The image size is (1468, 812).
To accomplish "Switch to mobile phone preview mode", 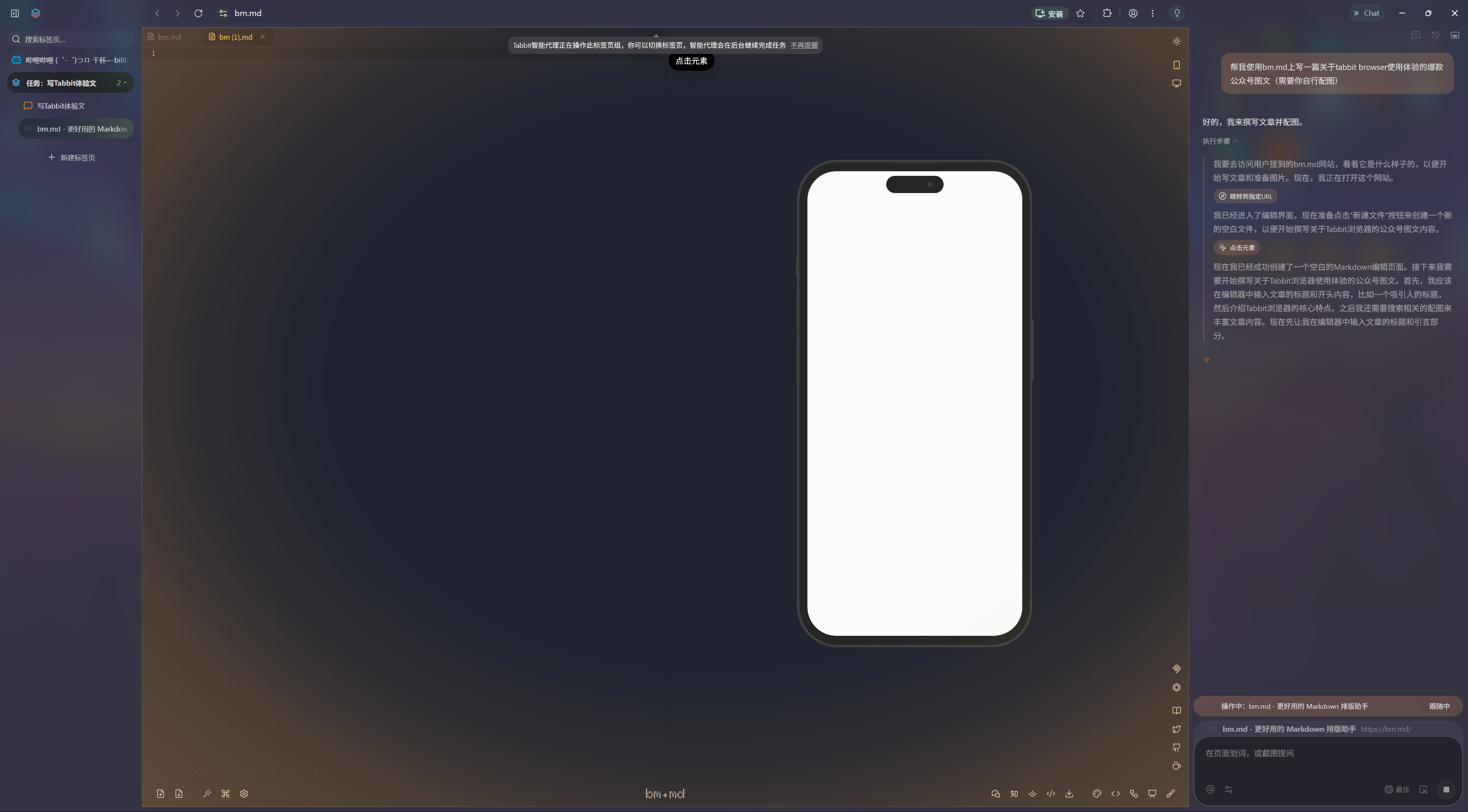I will [x=1176, y=65].
